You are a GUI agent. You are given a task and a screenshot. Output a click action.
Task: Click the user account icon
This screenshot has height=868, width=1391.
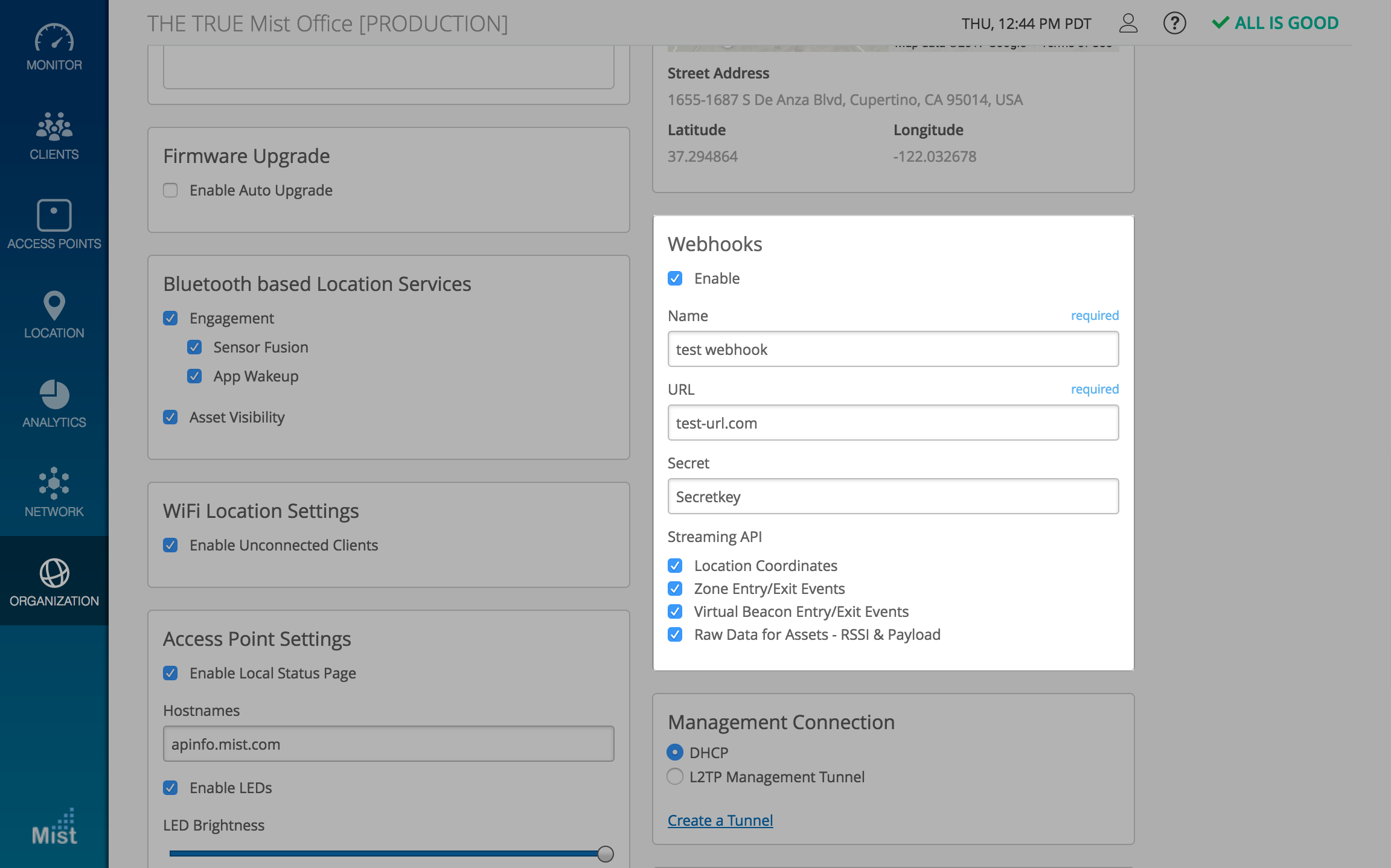(x=1128, y=24)
